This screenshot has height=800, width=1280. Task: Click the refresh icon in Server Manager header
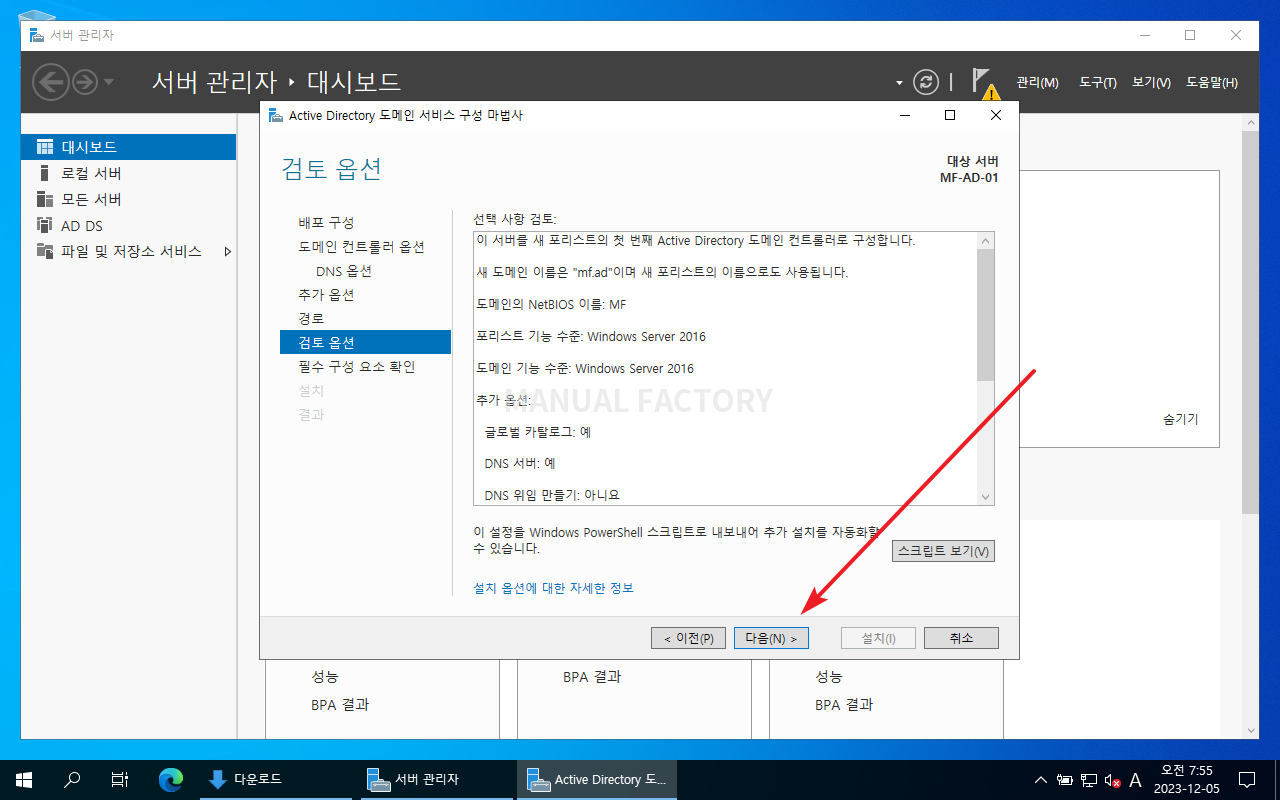point(927,82)
